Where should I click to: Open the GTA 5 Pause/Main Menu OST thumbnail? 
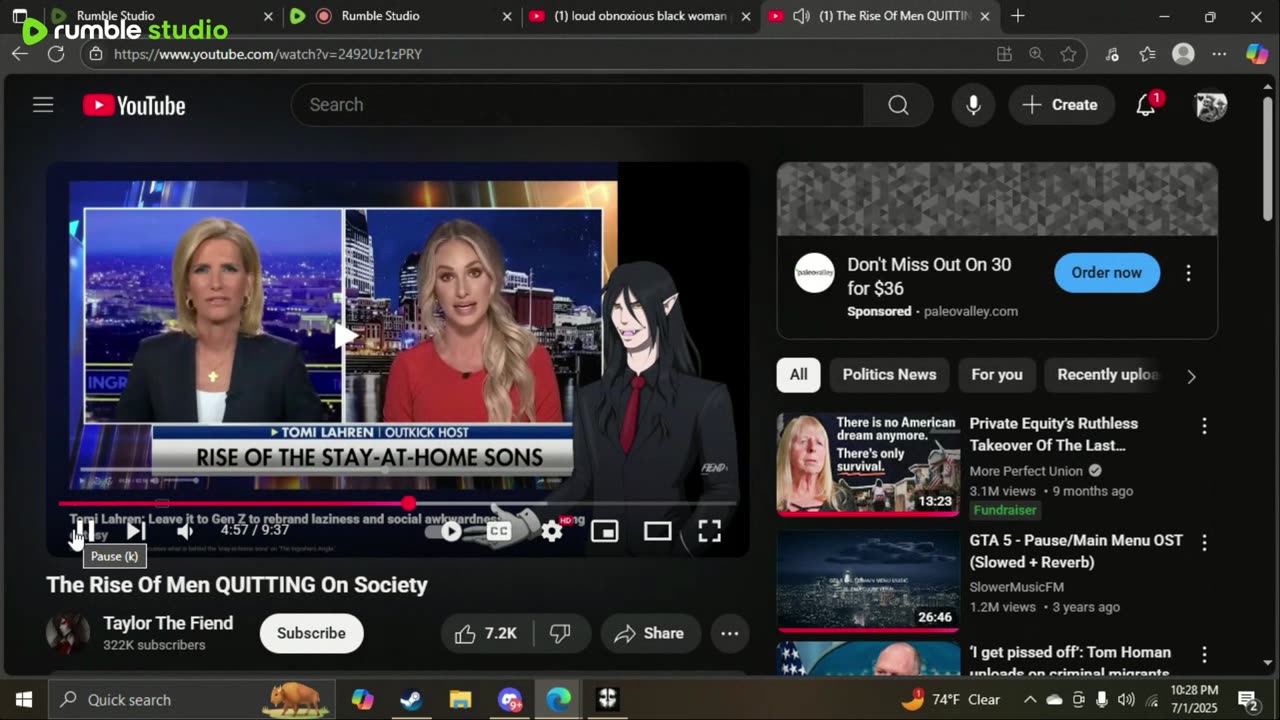868,581
